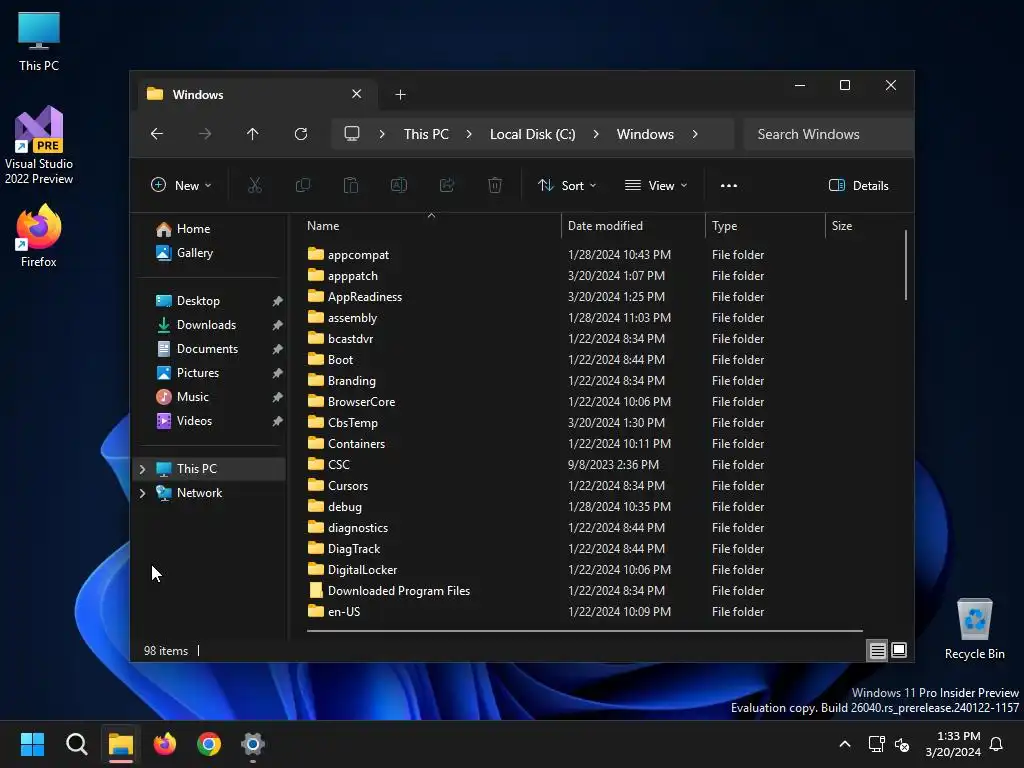Screen dimensions: 1024x768
Task: Click the horizontal scrollbar under file list
Action: pyautogui.click(x=584, y=631)
